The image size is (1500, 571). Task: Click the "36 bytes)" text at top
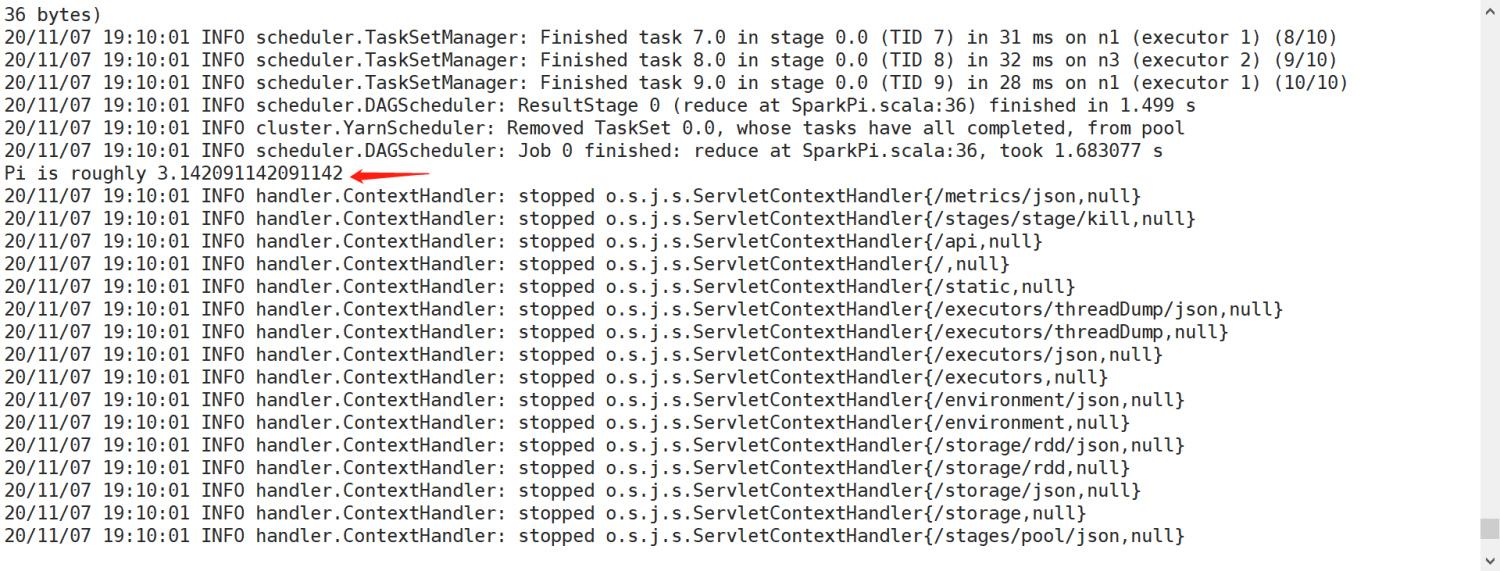[52, 15]
